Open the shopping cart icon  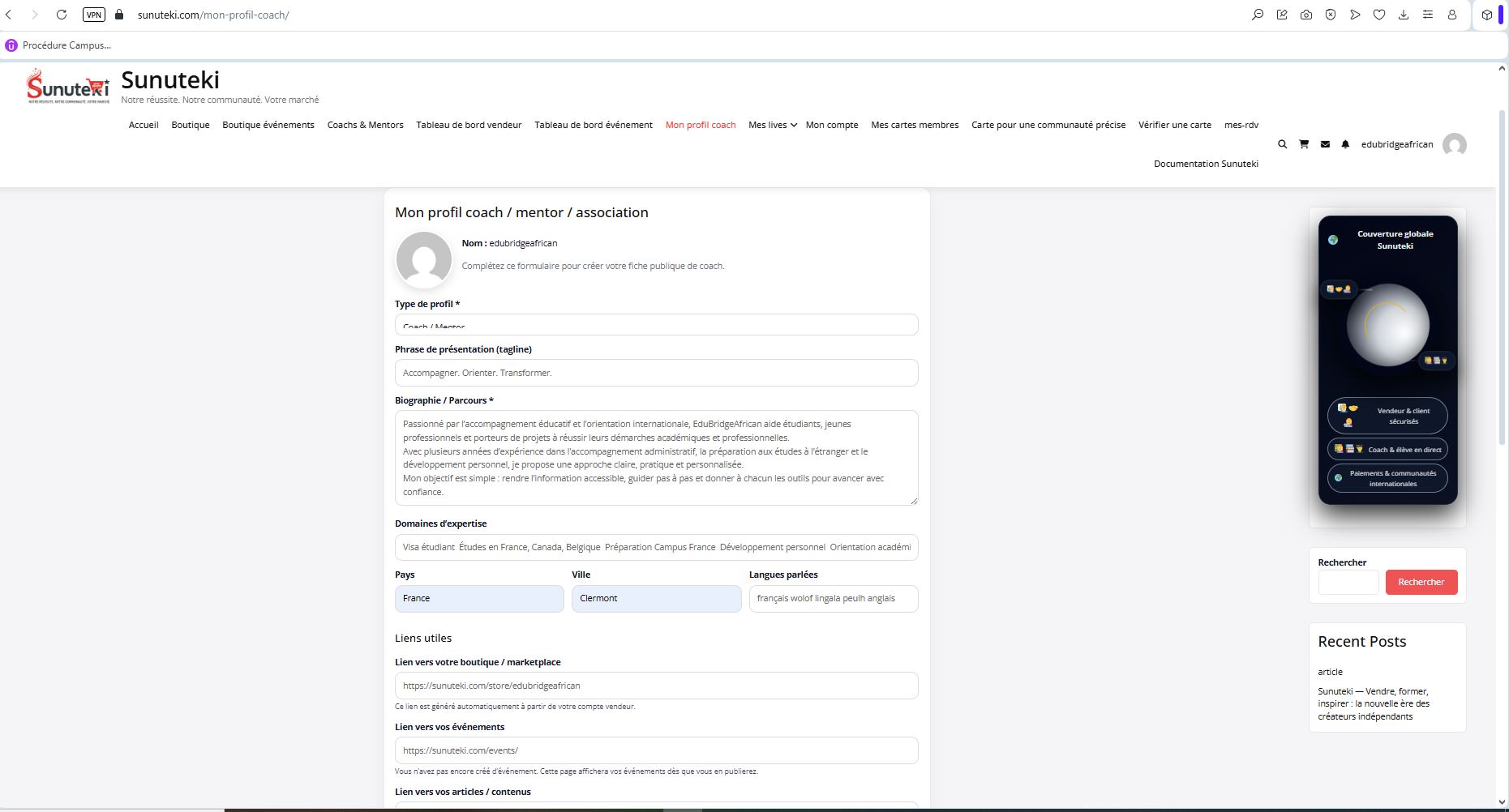[1304, 144]
